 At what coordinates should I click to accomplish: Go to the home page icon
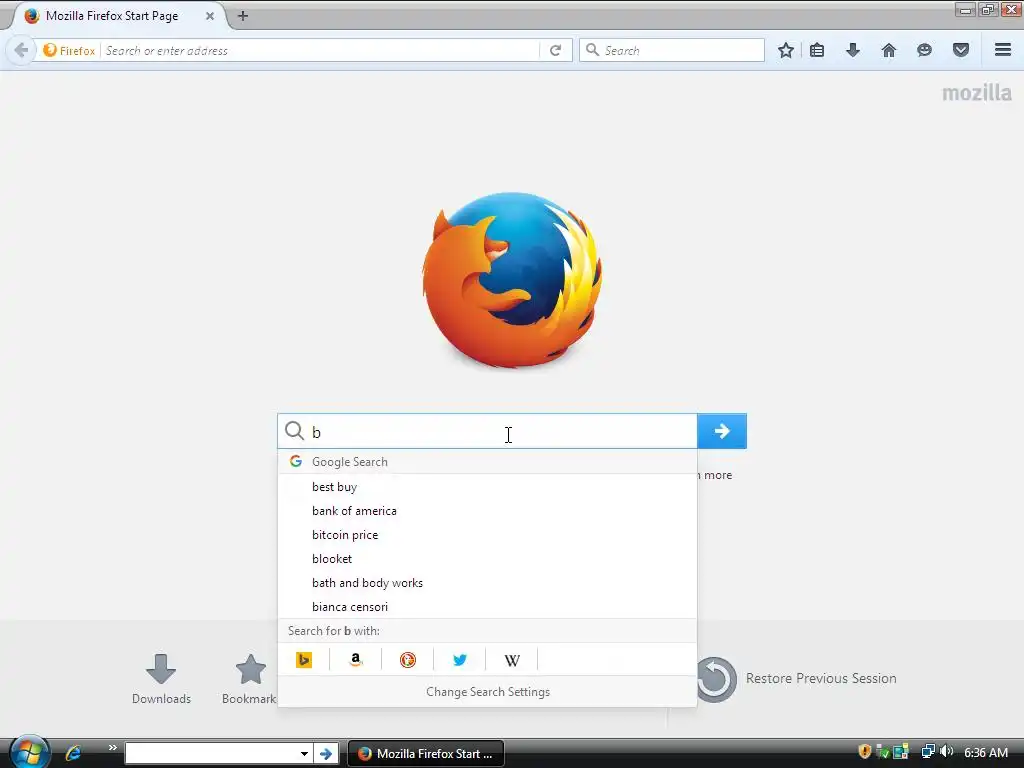889,50
